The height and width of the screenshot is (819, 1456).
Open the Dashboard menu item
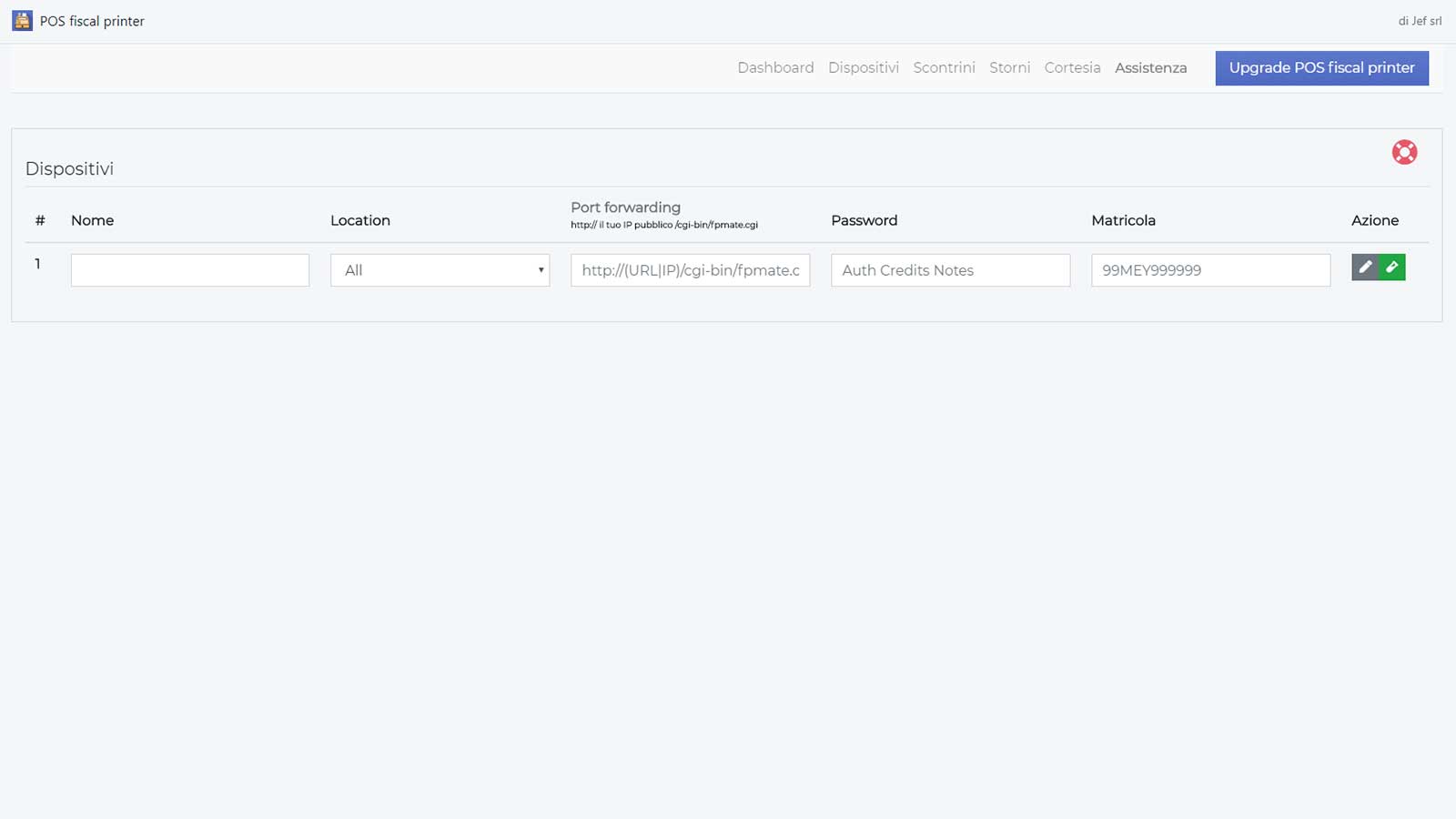click(x=775, y=67)
